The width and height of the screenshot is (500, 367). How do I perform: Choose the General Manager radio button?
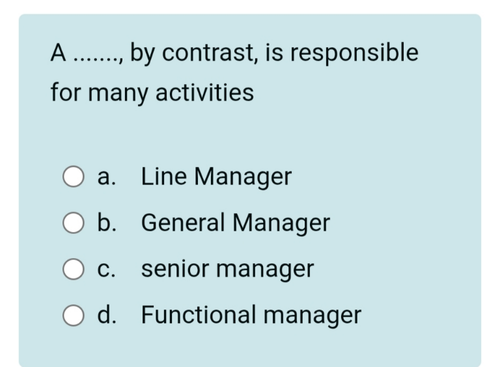73,223
